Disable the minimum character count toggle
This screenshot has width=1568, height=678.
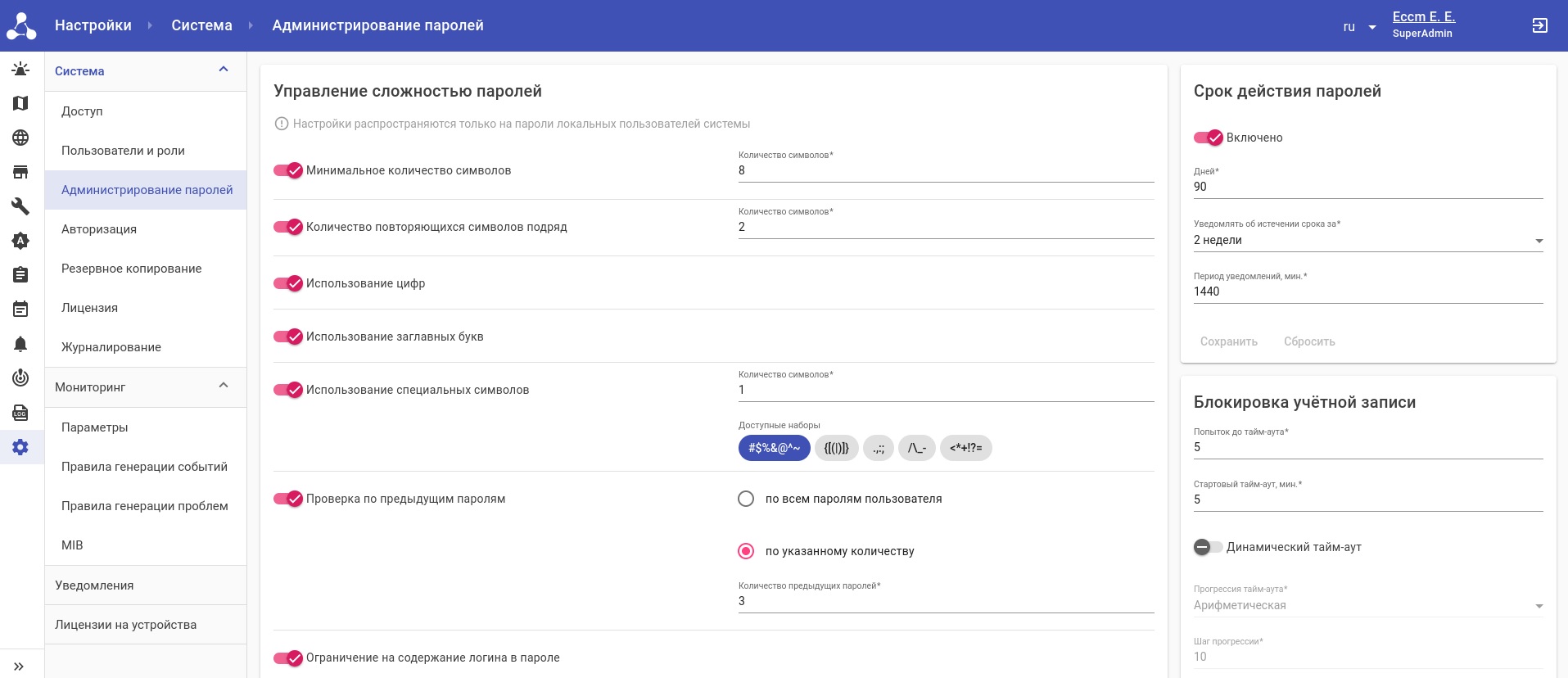(x=288, y=170)
